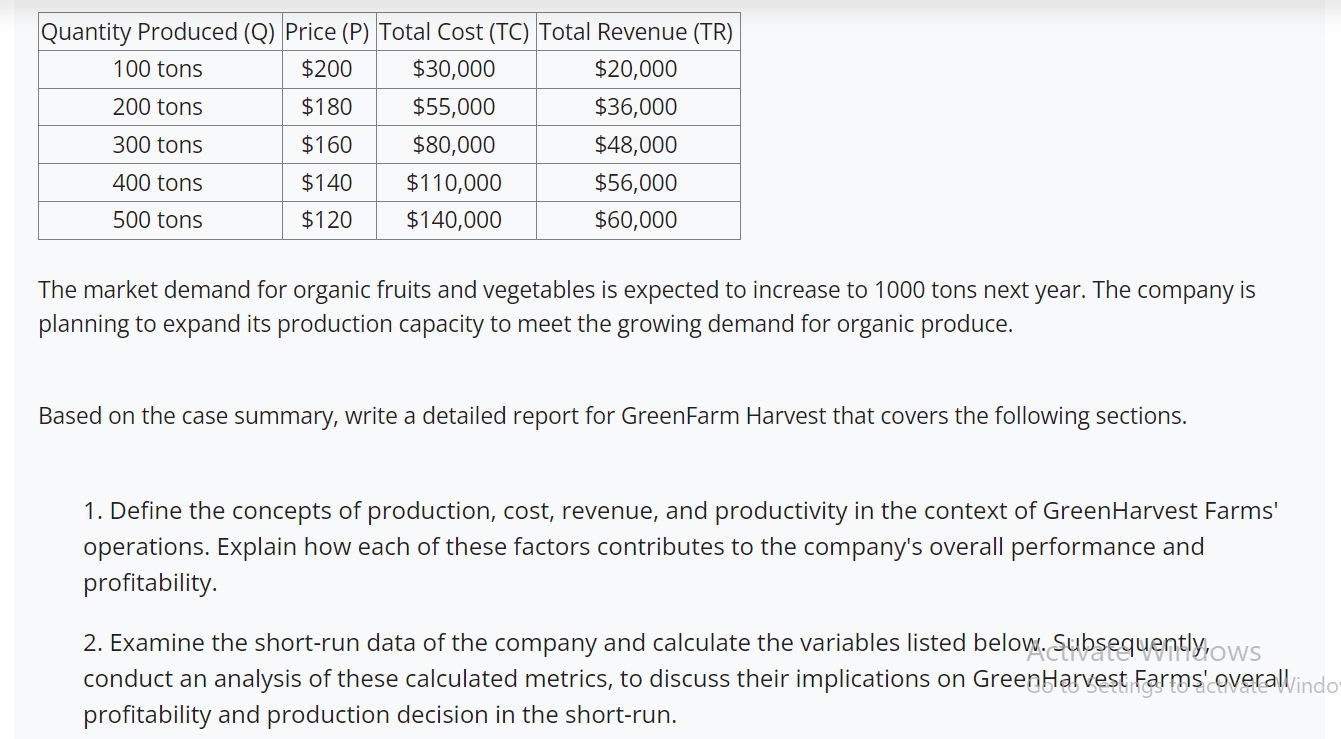Click the '400 tons' quantity cell

pyautogui.click(x=158, y=183)
